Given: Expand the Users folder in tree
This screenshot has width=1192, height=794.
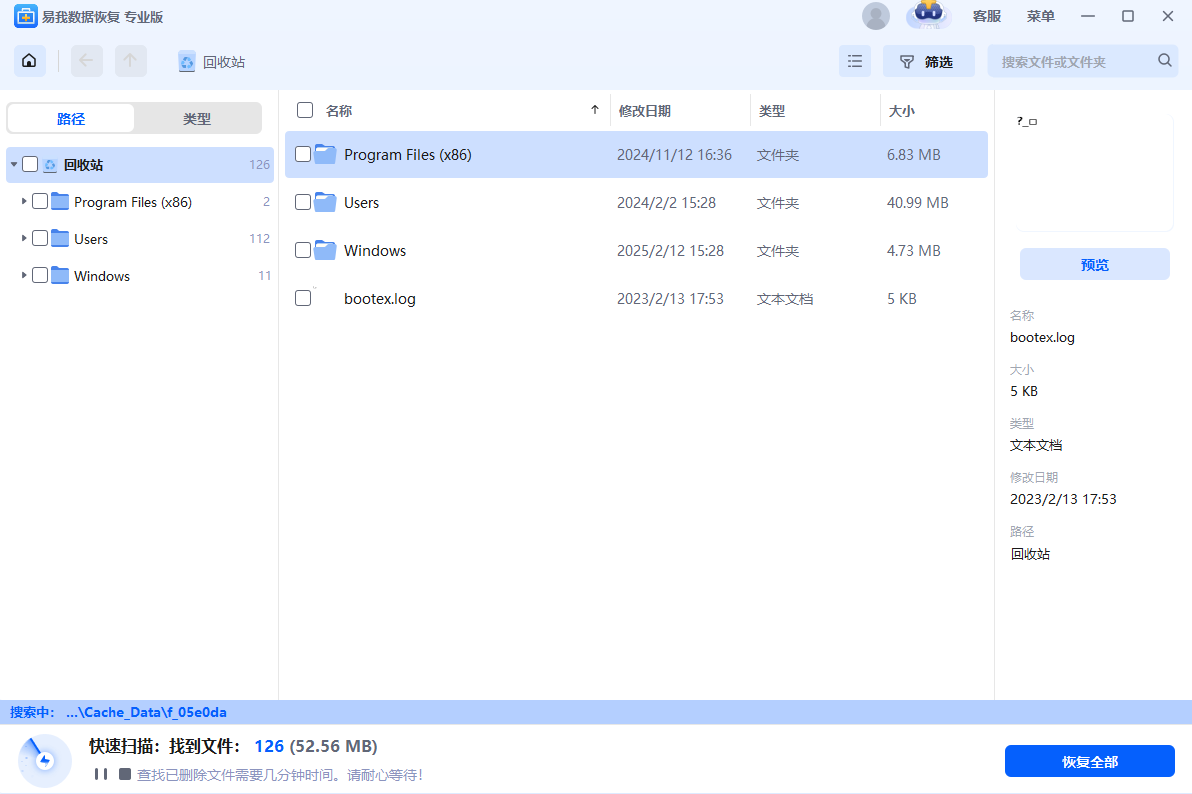Looking at the screenshot, I should click(x=24, y=239).
